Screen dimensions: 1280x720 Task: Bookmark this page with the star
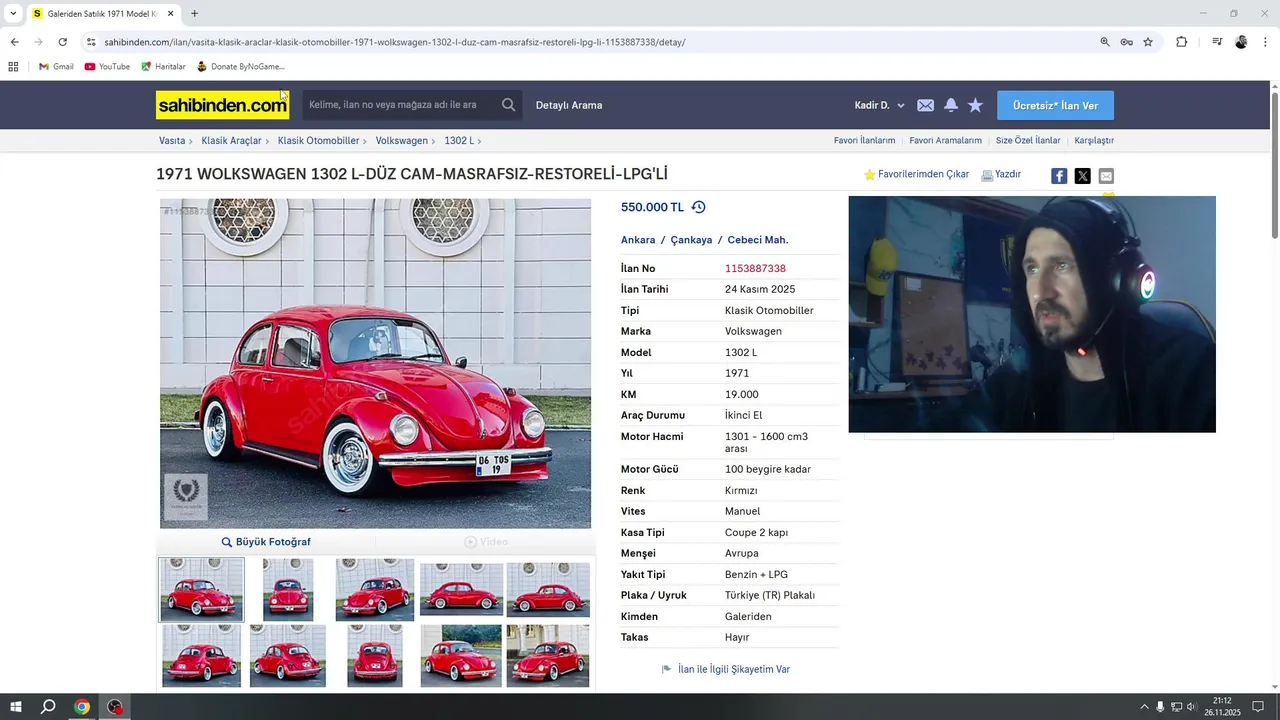pos(1148,42)
